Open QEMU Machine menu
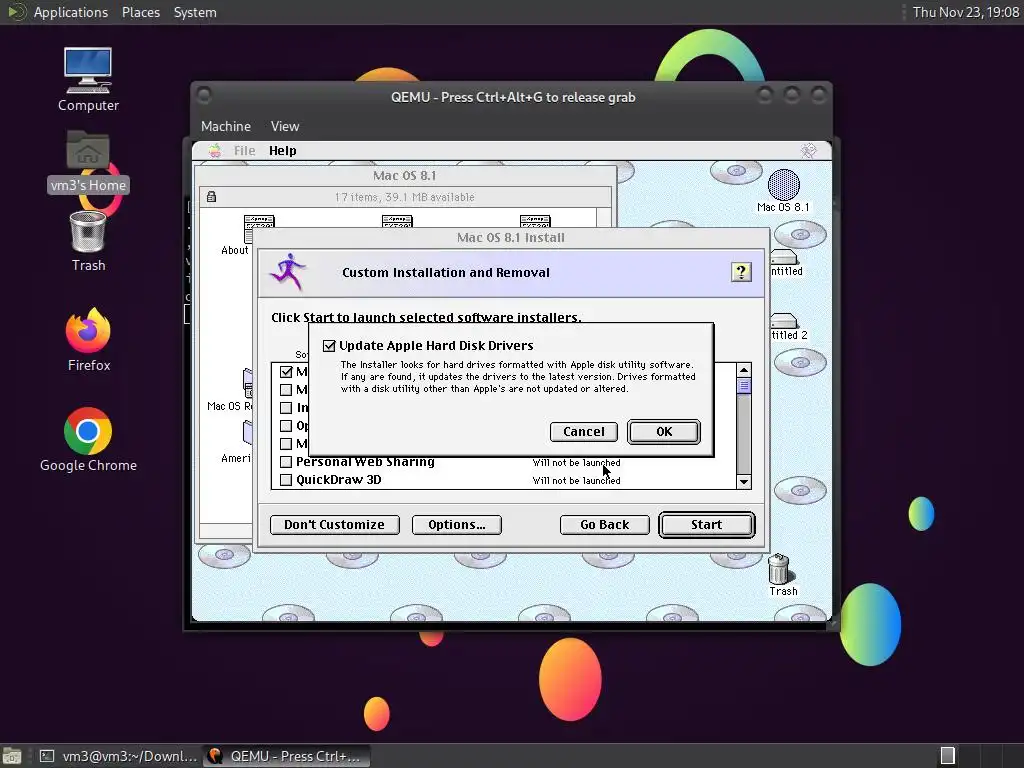 tap(226, 126)
